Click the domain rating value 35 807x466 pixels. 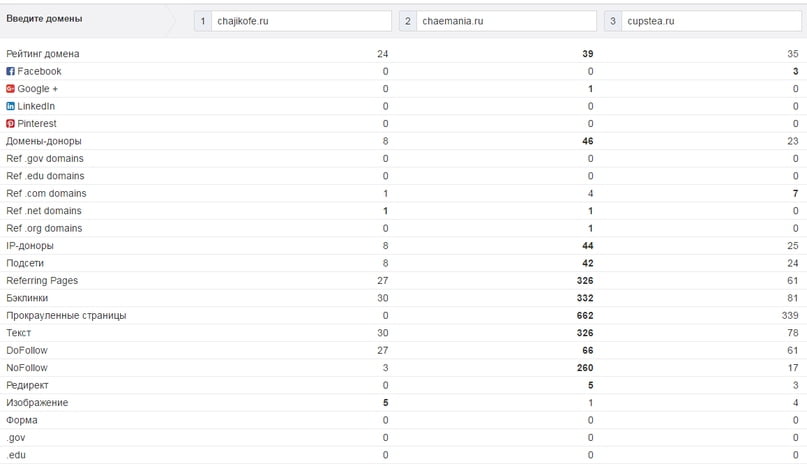pyautogui.click(x=793, y=54)
